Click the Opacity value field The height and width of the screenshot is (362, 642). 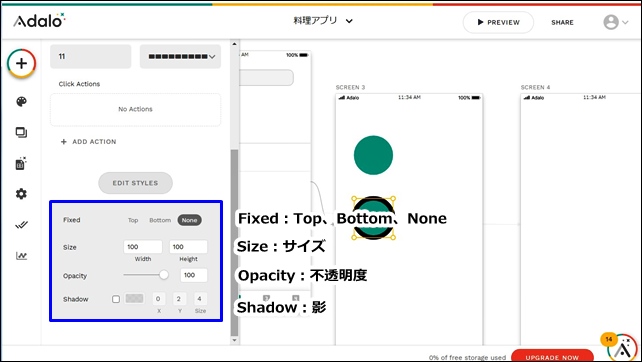click(194, 275)
